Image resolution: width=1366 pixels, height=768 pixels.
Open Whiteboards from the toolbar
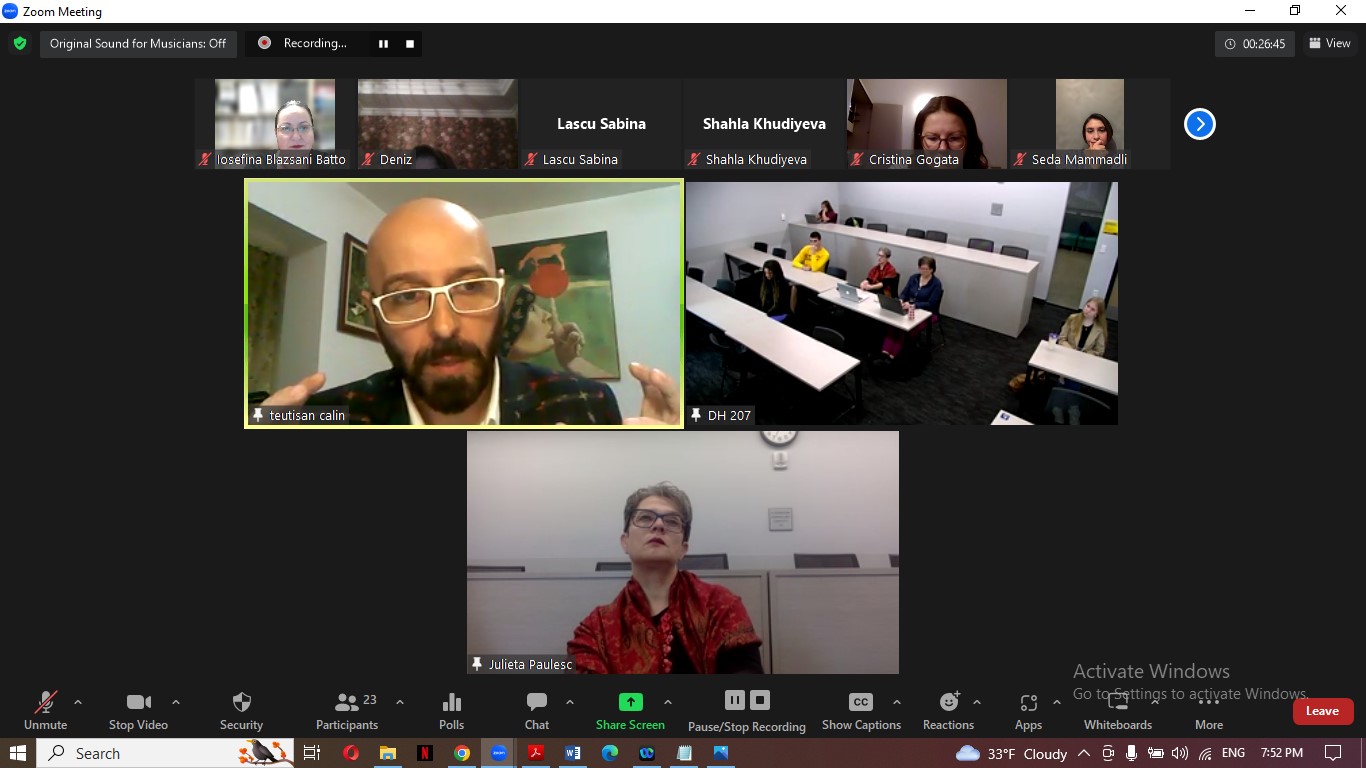pos(1118,711)
